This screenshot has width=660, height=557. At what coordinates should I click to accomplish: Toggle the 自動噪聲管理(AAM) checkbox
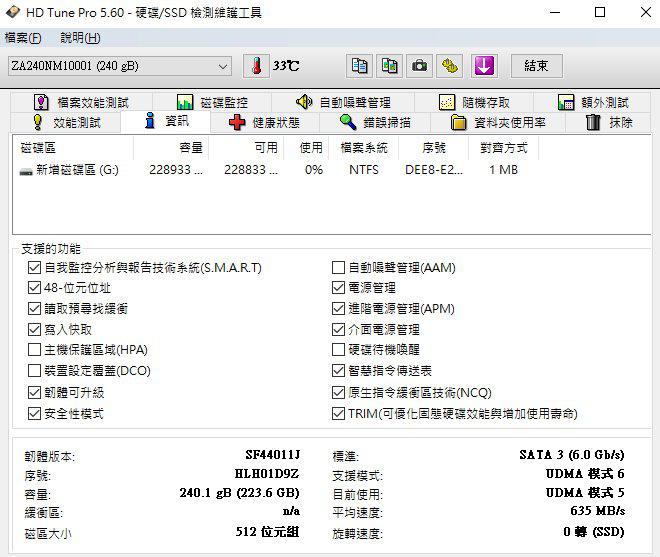(339, 268)
